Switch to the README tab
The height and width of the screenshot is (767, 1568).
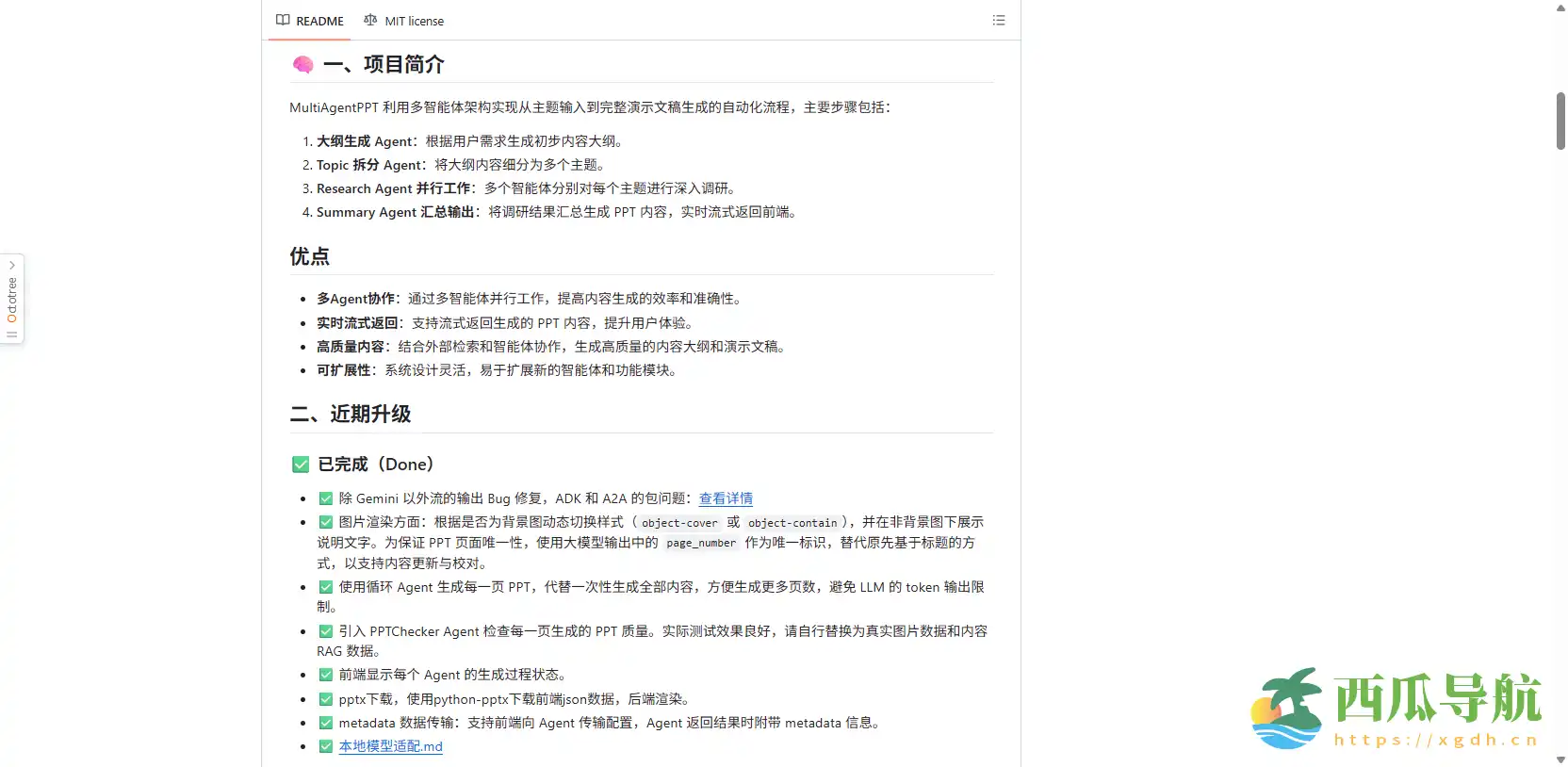[310, 21]
